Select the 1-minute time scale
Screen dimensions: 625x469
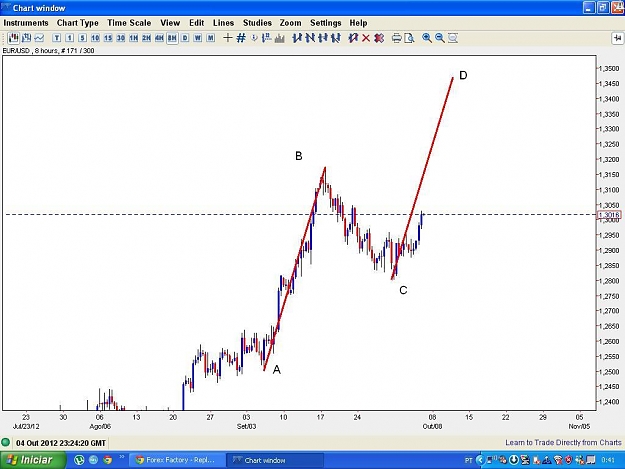(69, 38)
